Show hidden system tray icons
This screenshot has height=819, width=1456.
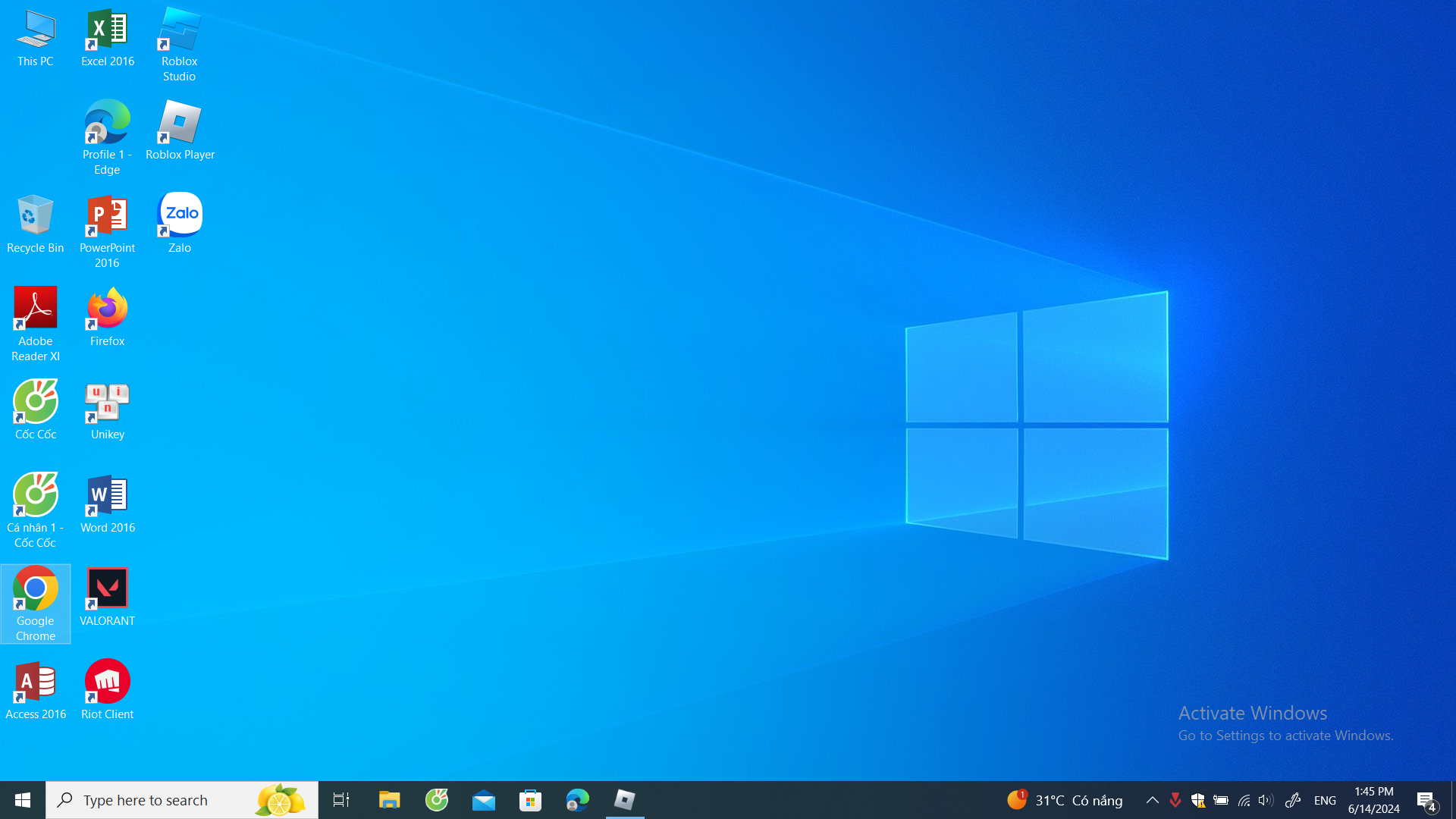[1152, 800]
